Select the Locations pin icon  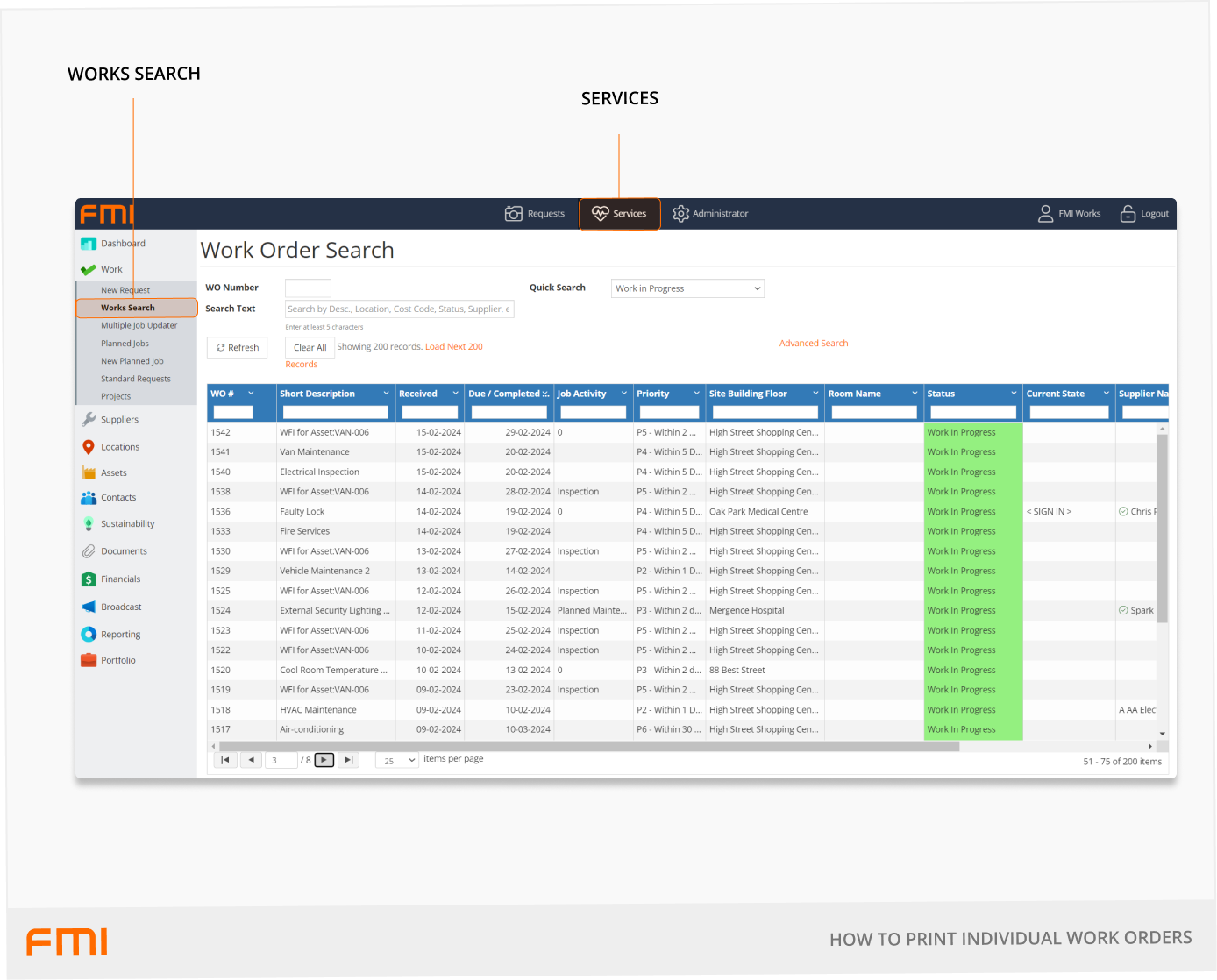[x=89, y=447]
